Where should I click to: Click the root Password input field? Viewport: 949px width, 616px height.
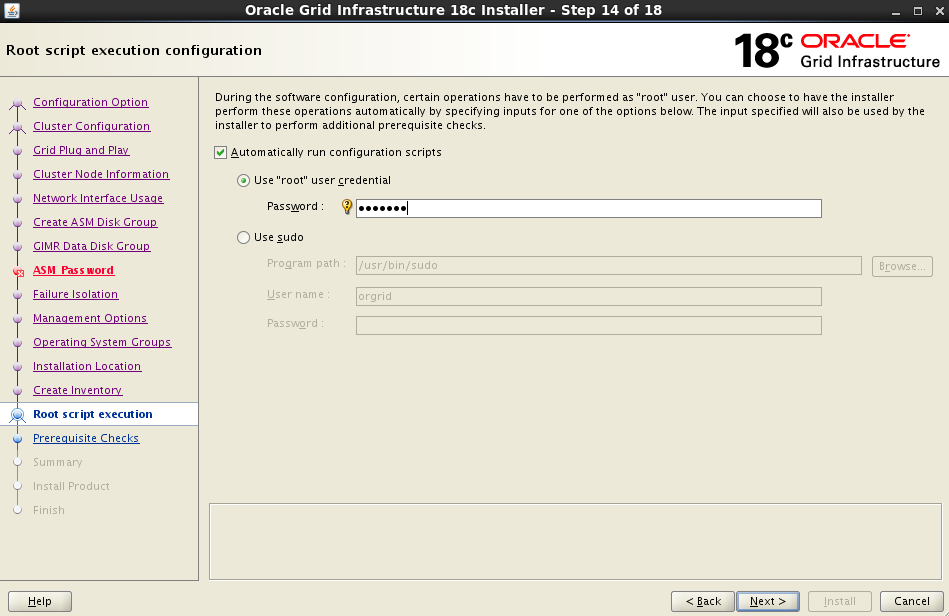588,208
